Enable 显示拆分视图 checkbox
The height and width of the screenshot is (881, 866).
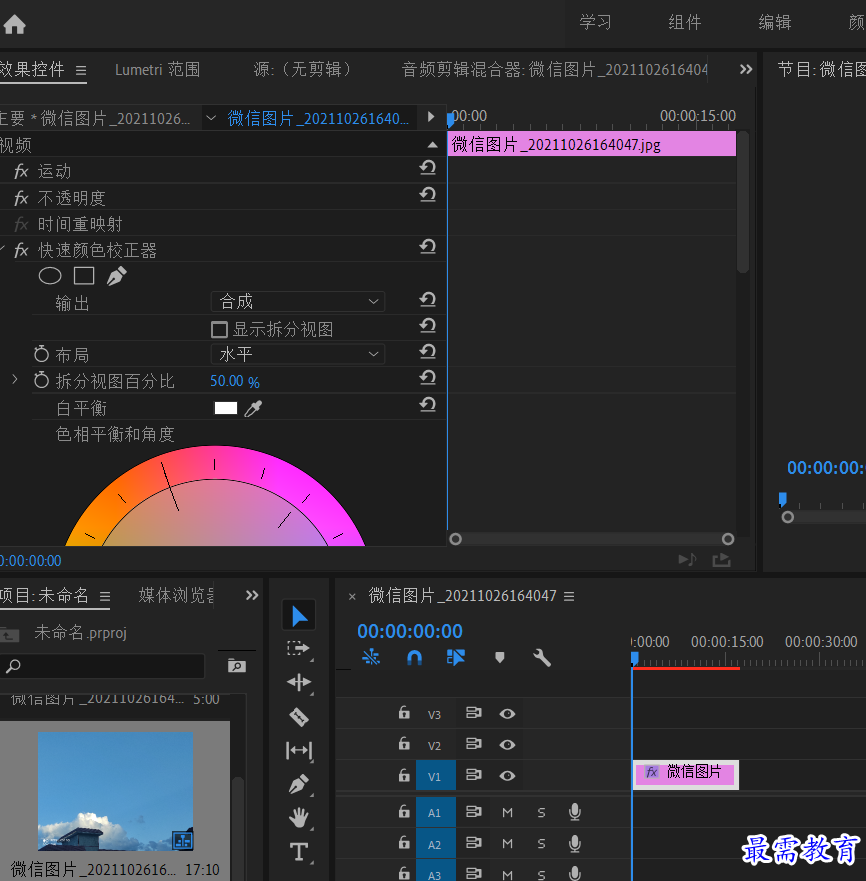(219, 330)
